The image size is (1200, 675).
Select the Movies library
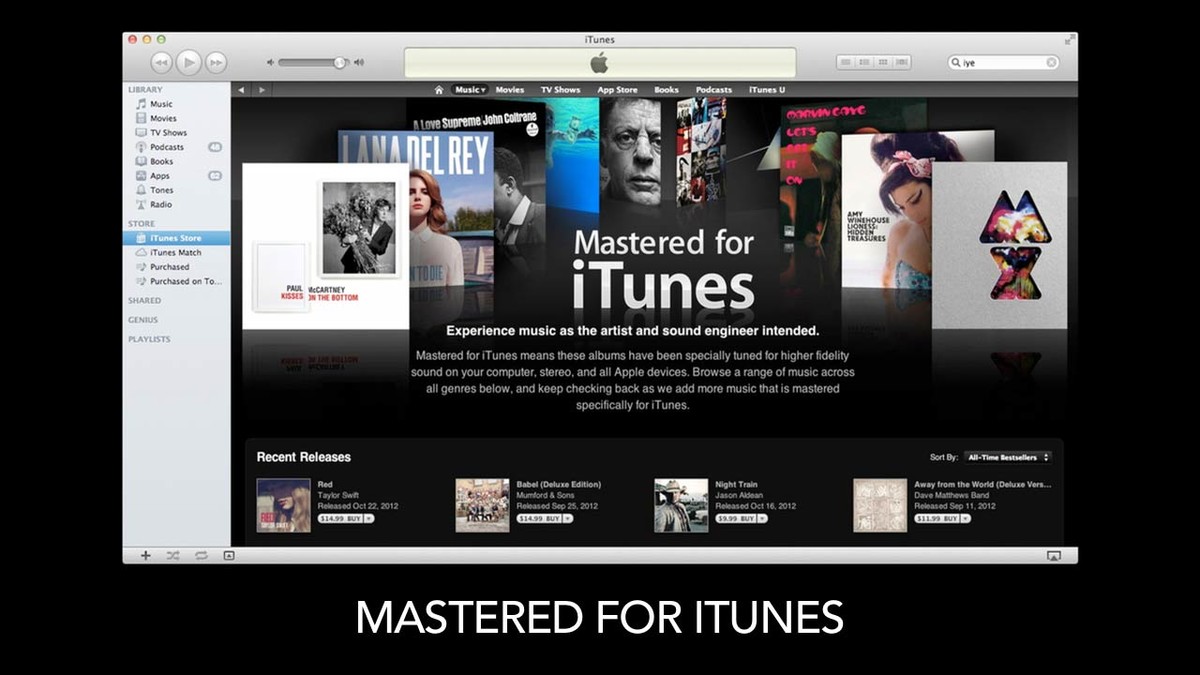coord(161,118)
